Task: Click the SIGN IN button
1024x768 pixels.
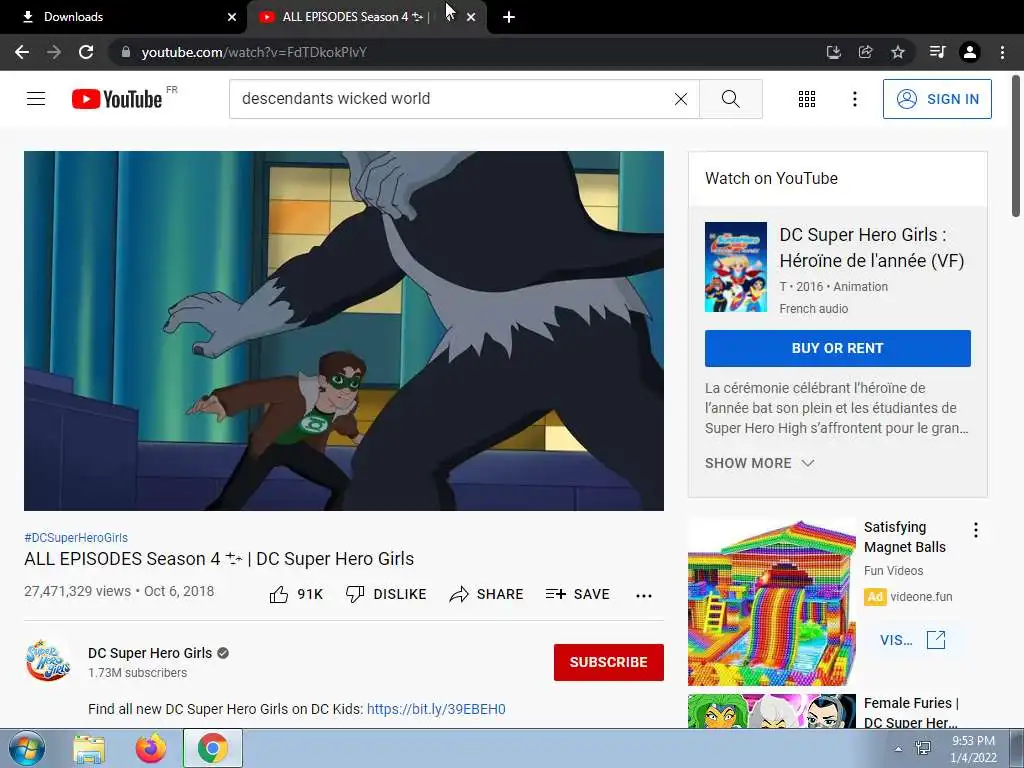Action: pyautogui.click(x=936, y=99)
